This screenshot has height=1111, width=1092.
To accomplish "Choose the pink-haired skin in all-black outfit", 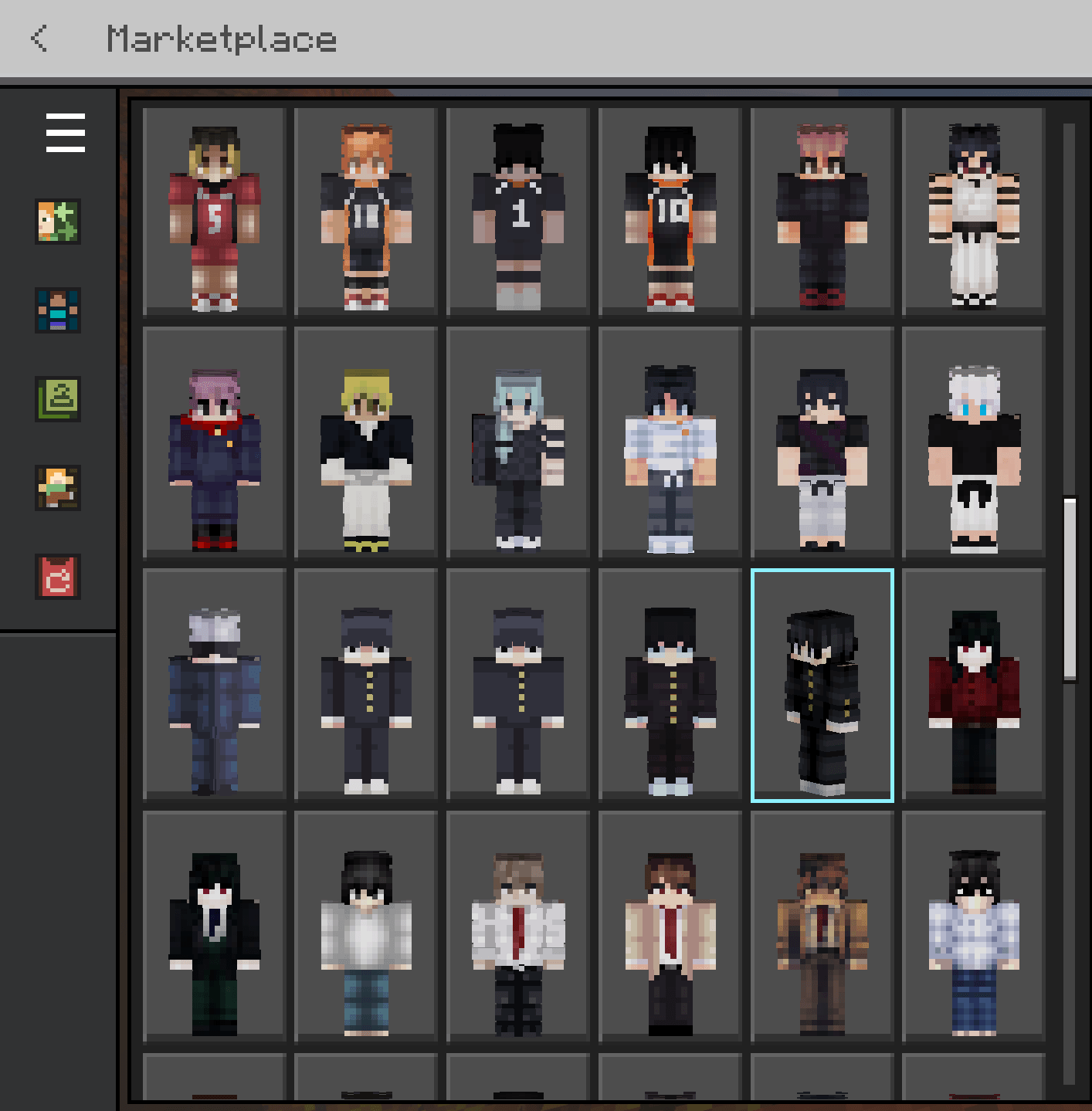I will (822, 212).
